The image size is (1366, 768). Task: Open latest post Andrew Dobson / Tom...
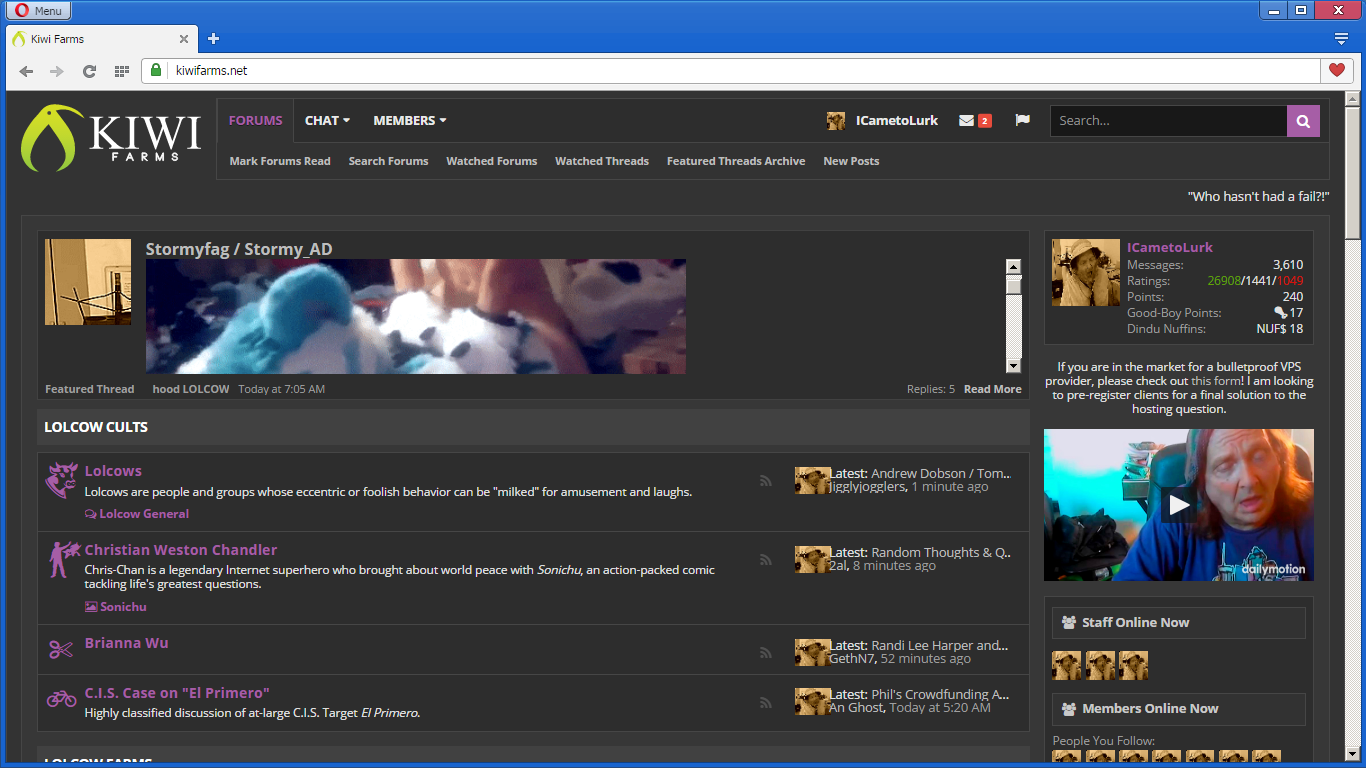(x=940, y=473)
